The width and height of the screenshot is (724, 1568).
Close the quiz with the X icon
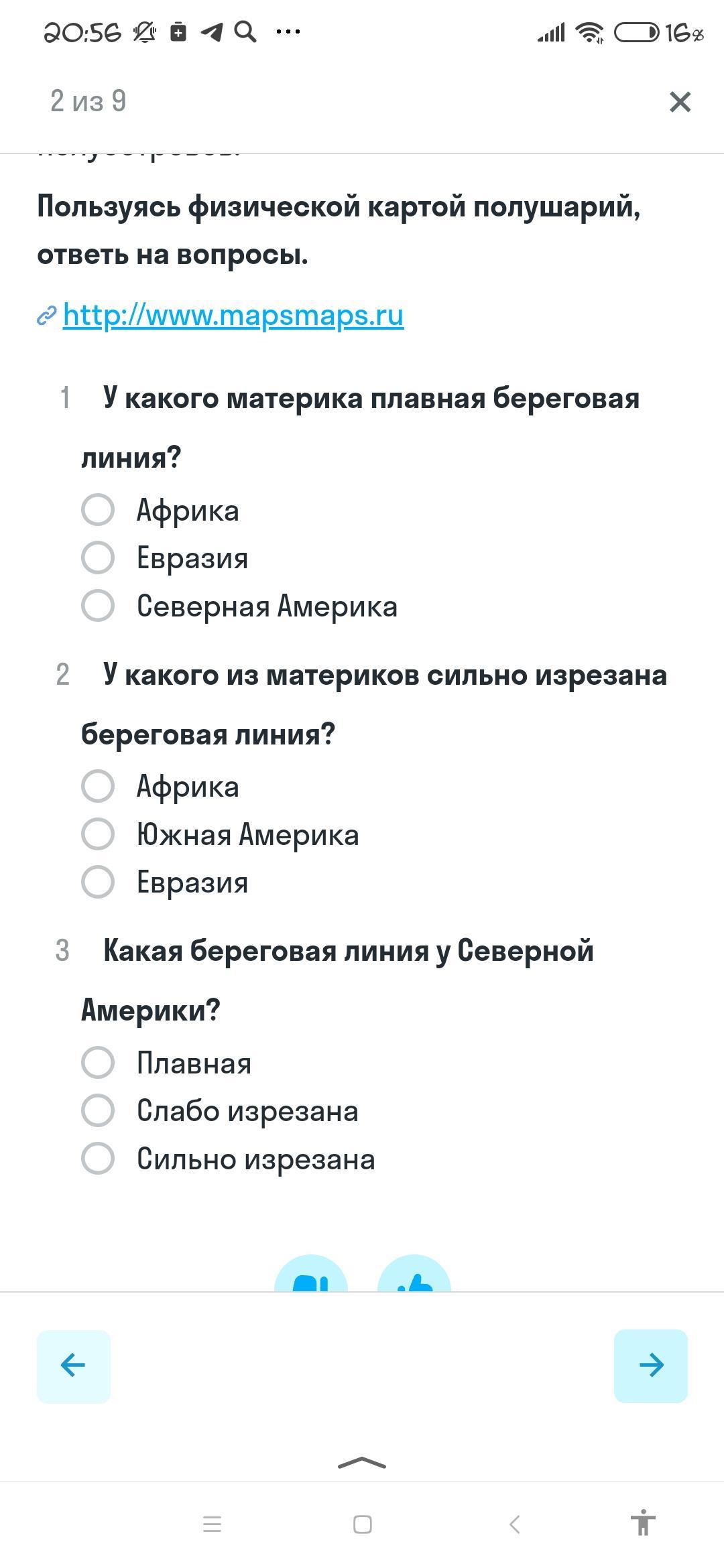(x=680, y=102)
